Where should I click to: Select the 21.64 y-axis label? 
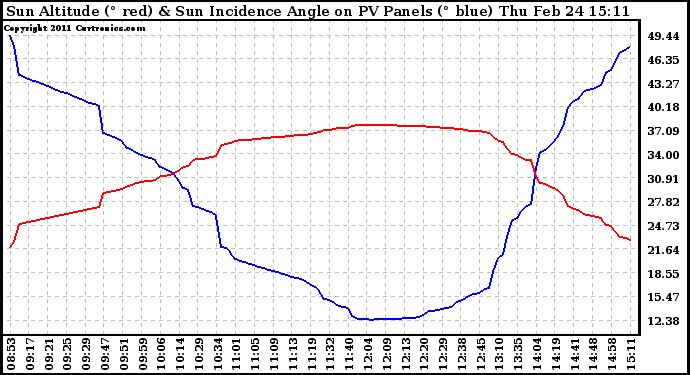point(663,250)
